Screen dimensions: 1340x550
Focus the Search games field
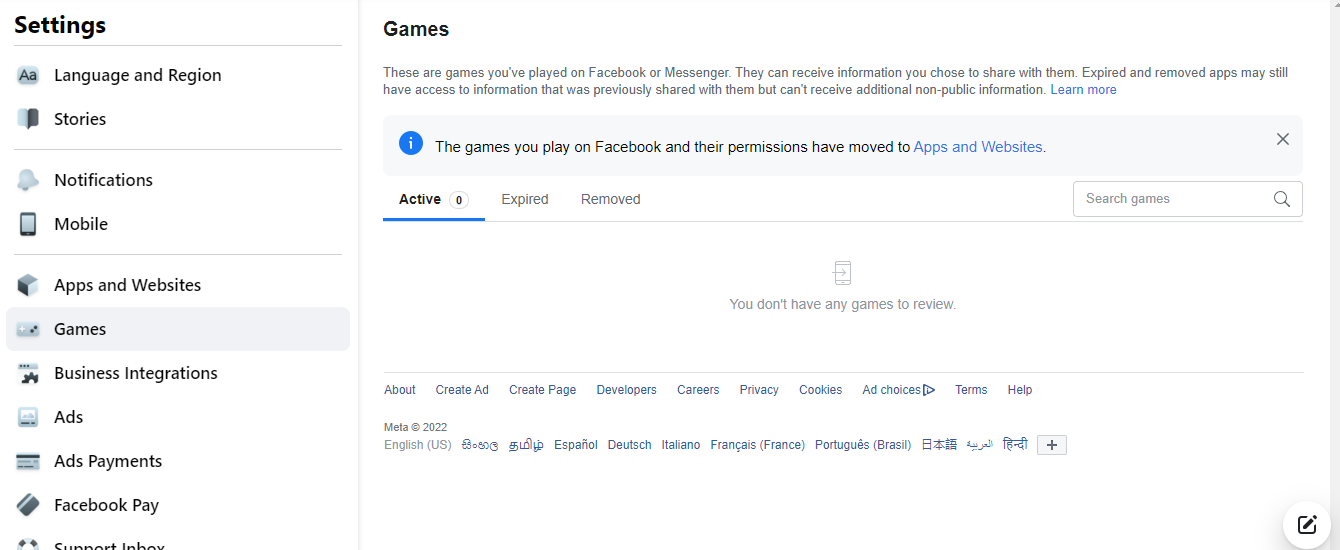(x=1188, y=199)
